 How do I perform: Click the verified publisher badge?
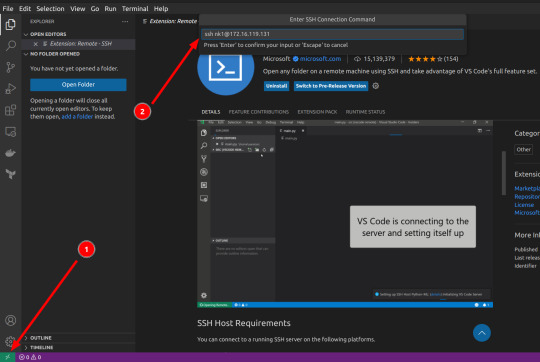295,59
